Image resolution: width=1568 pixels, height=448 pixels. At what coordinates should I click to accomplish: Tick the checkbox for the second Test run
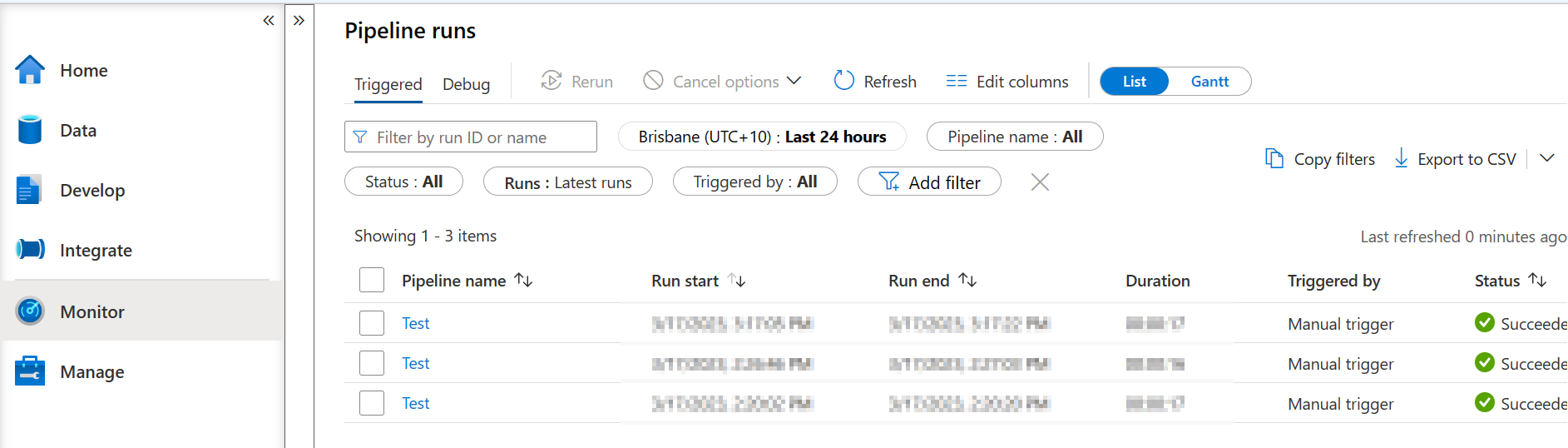click(372, 363)
